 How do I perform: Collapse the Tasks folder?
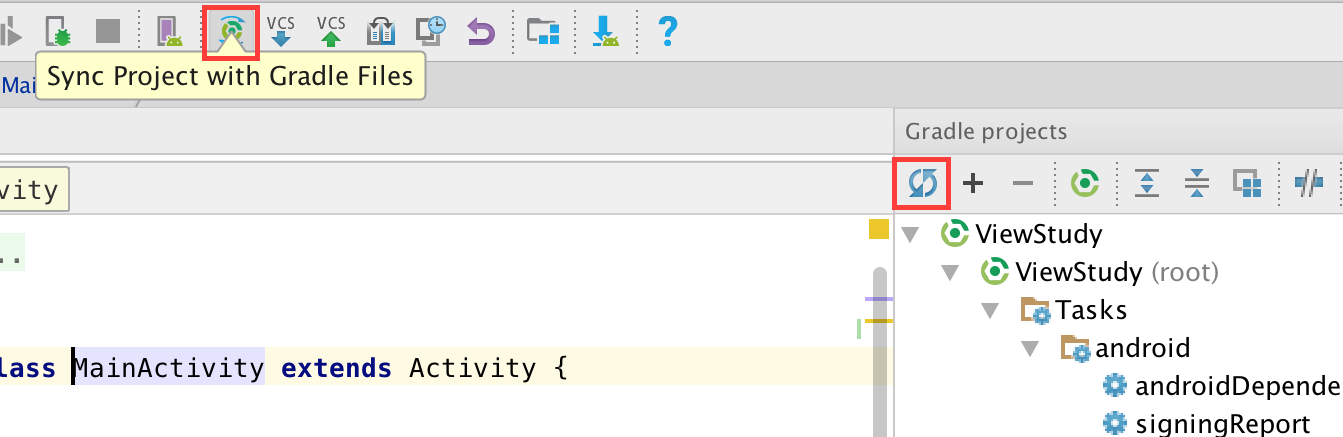pyautogui.click(x=989, y=310)
